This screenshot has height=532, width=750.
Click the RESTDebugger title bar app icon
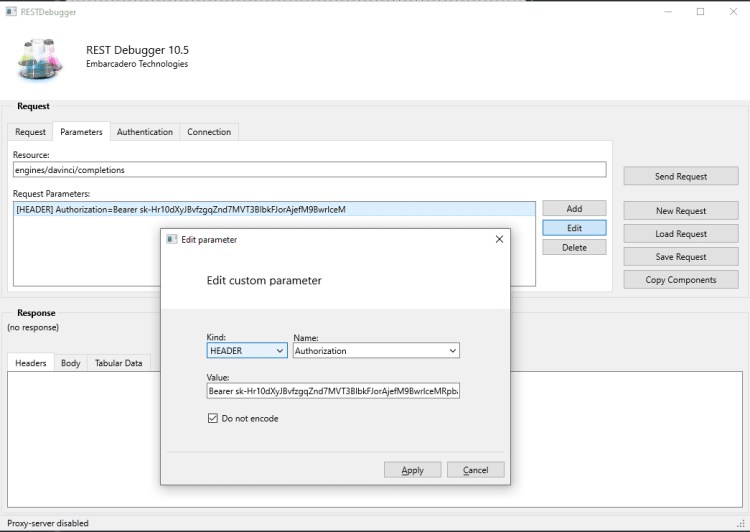[x=11, y=11]
